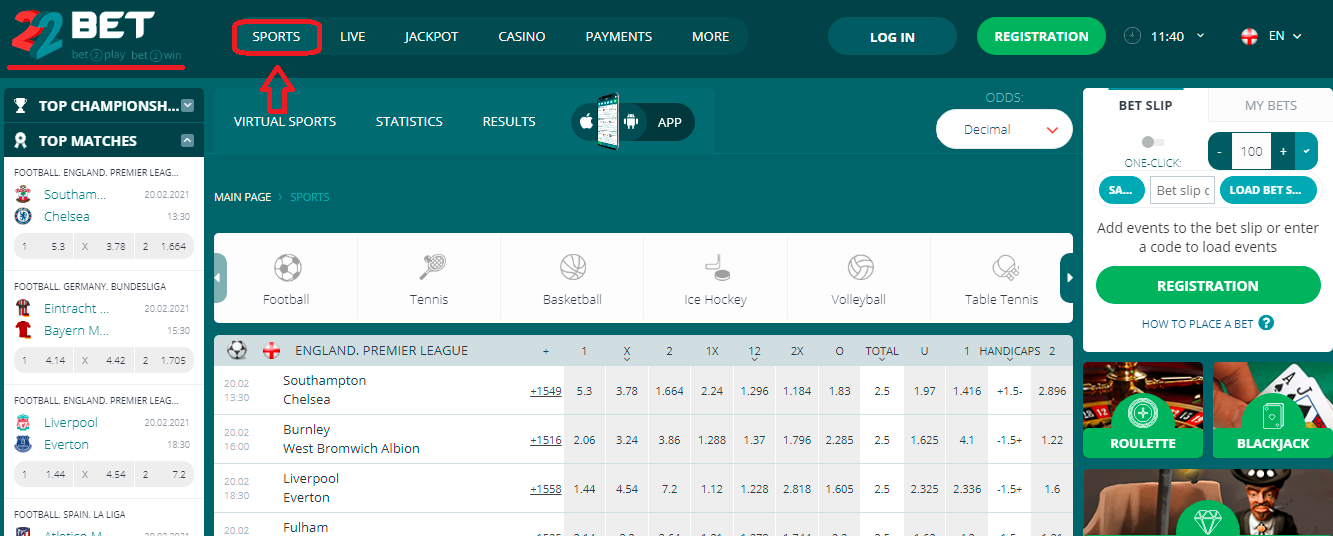The height and width of the screenshot is (536, 1333).
Task: Toggle the One-Click betting switch
Action: [x=1153, y=142]
